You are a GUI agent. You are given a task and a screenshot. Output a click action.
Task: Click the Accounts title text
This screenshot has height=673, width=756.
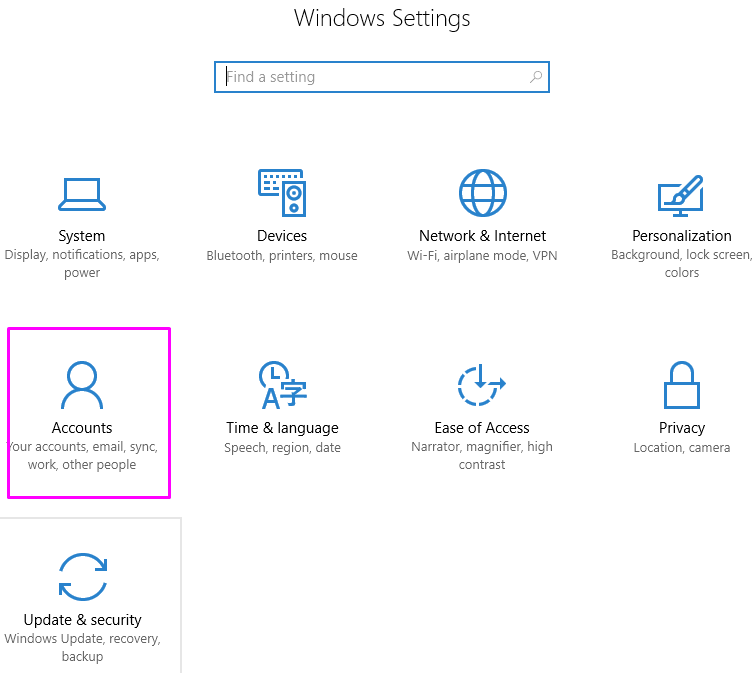[82, 428]
